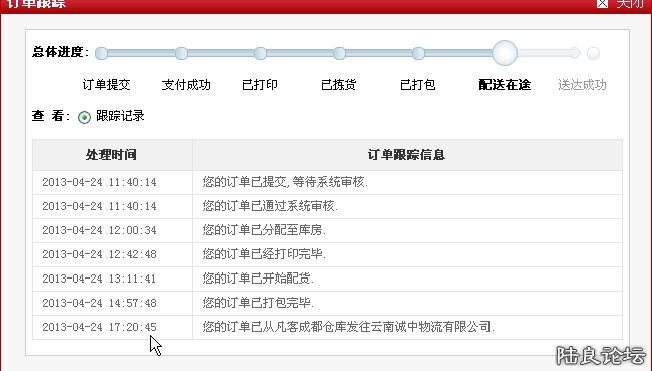Click the 送达成功 greyed step label
The height and width of the screenshot is (371, 652).
click(582, 85)
